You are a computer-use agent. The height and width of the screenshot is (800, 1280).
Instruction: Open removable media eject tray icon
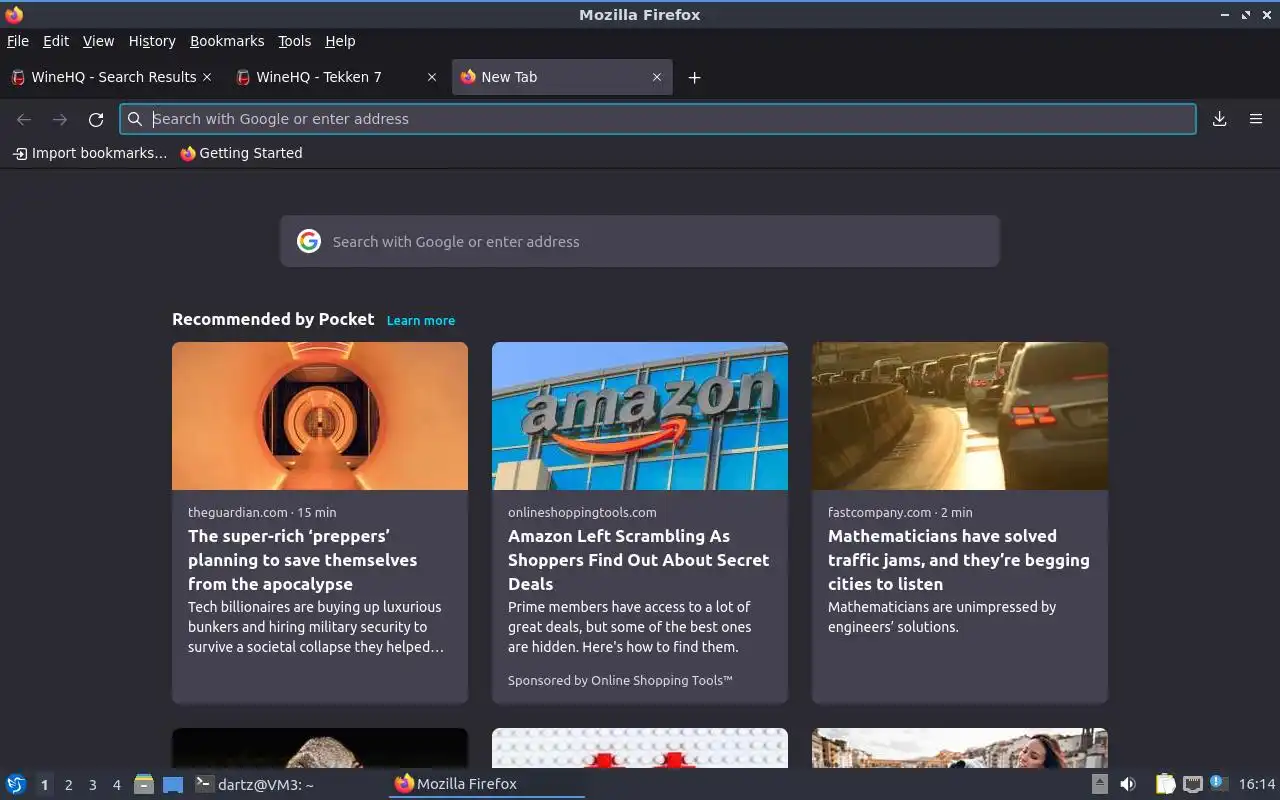[1099, 784]
